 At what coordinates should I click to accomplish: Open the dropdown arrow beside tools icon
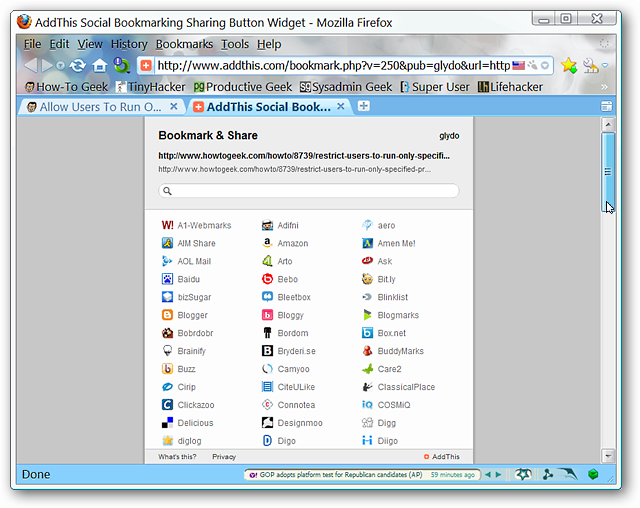pyautogui.click(x=605, y=65)
